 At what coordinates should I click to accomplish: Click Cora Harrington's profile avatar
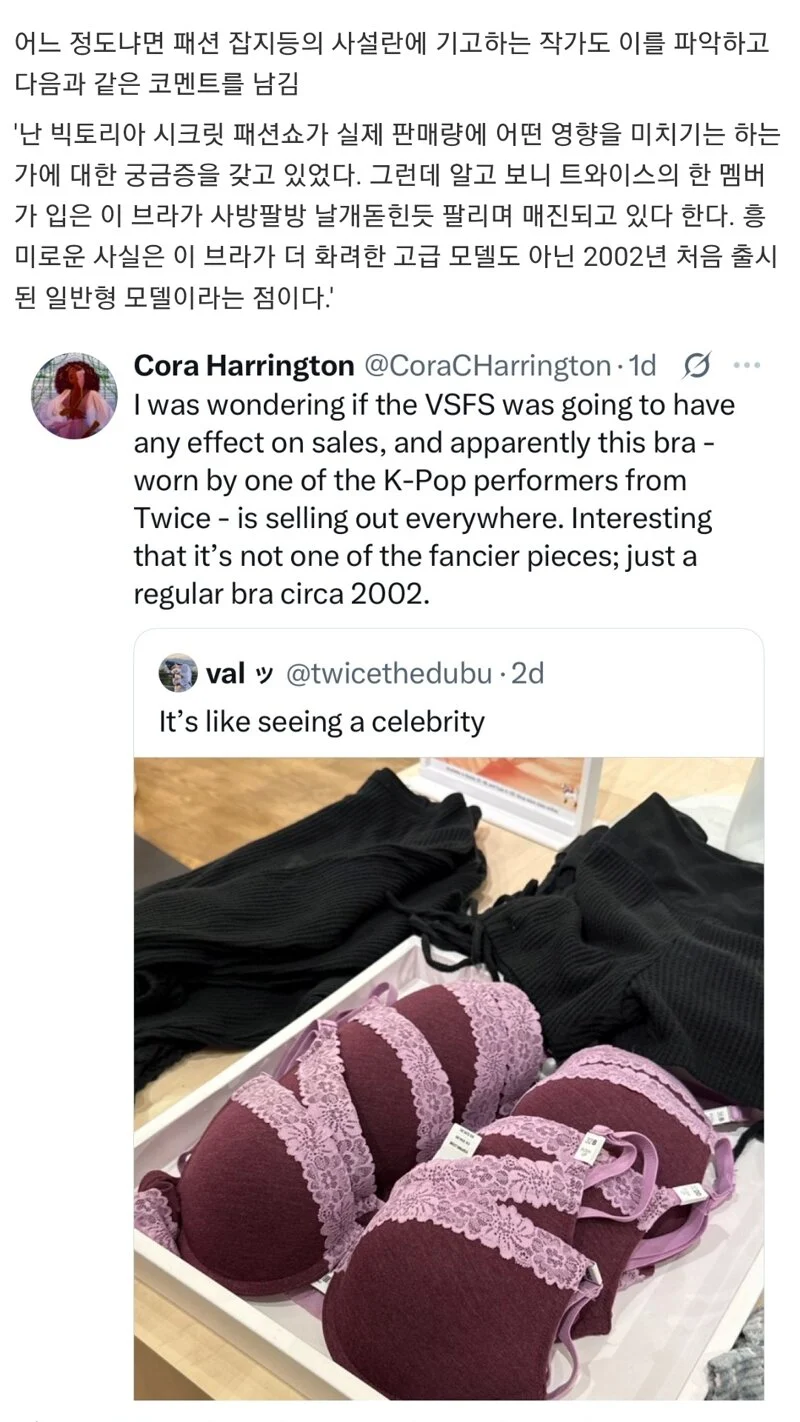[x=75, y=395]
